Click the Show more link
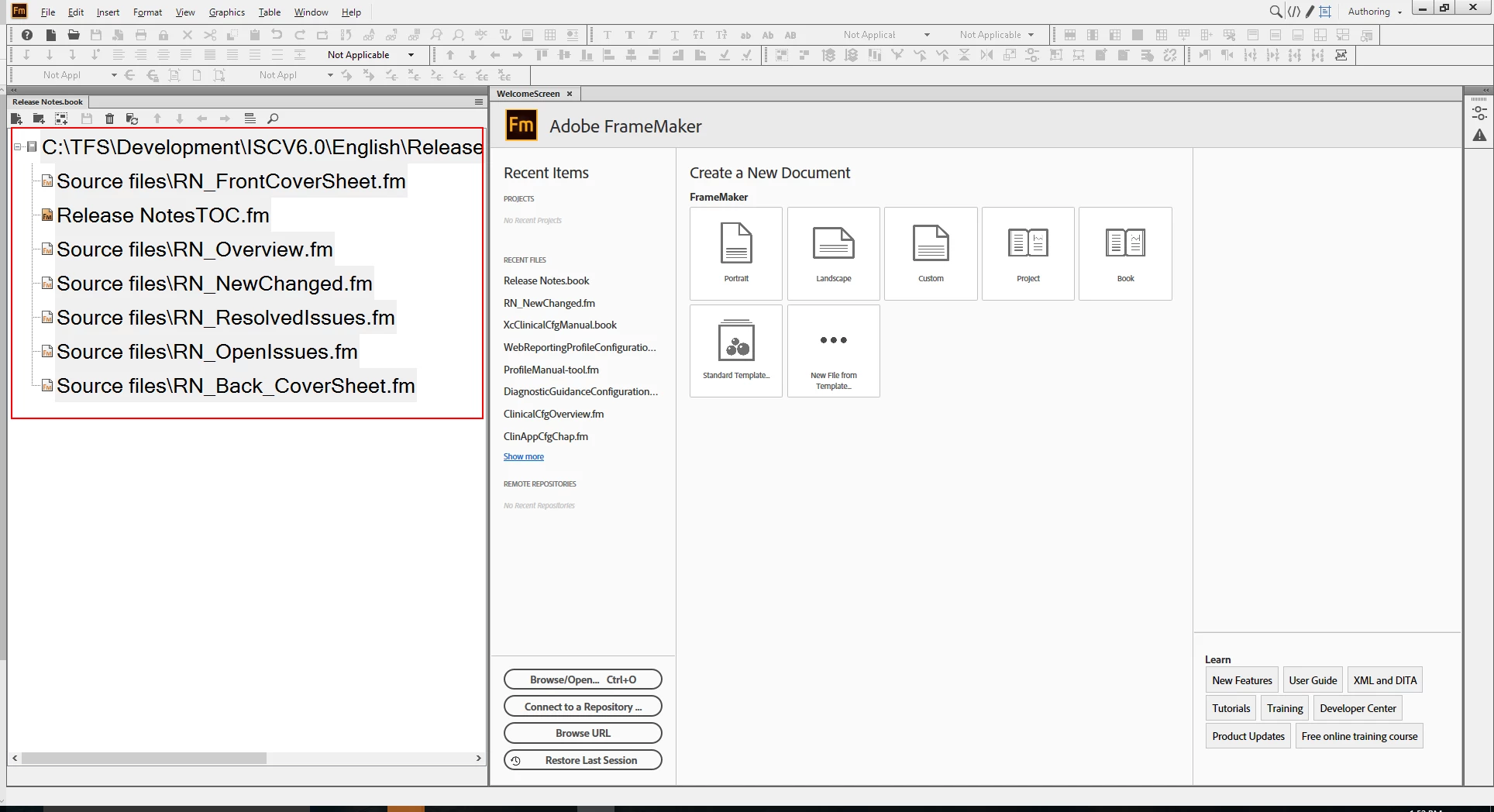Screen dimensions: 1494x812 point(524,456)
